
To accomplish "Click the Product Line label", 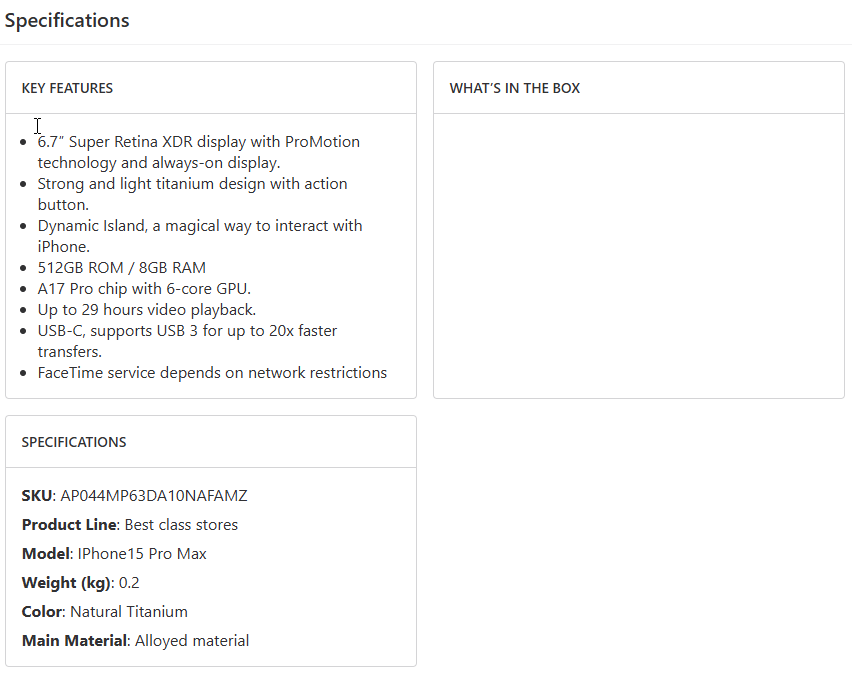I will coord(70,525).
